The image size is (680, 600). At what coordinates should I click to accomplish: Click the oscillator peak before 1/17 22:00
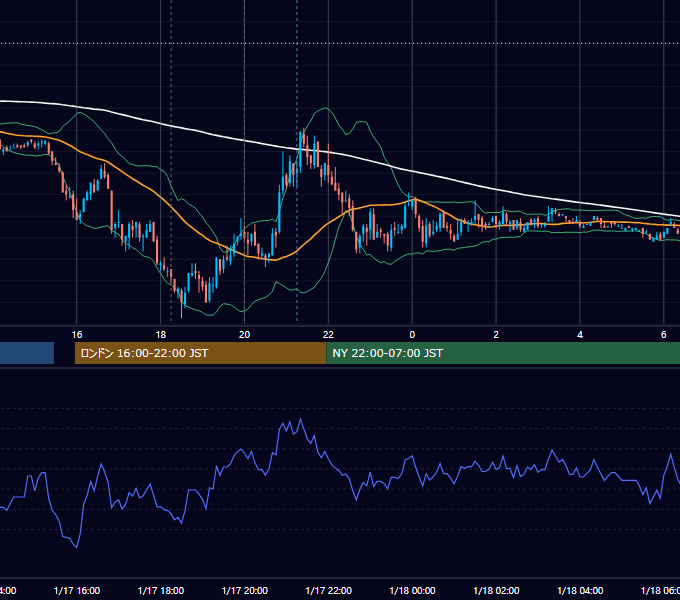(301, 419)
